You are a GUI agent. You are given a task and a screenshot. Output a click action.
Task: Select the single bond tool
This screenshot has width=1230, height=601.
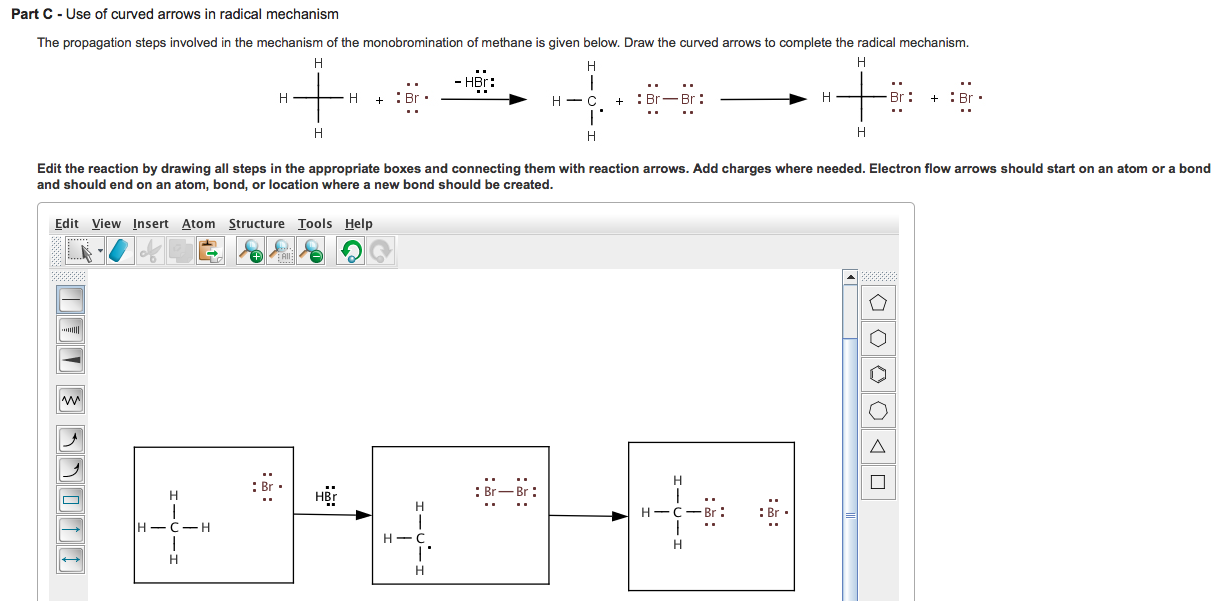click(x=70, y=298)
